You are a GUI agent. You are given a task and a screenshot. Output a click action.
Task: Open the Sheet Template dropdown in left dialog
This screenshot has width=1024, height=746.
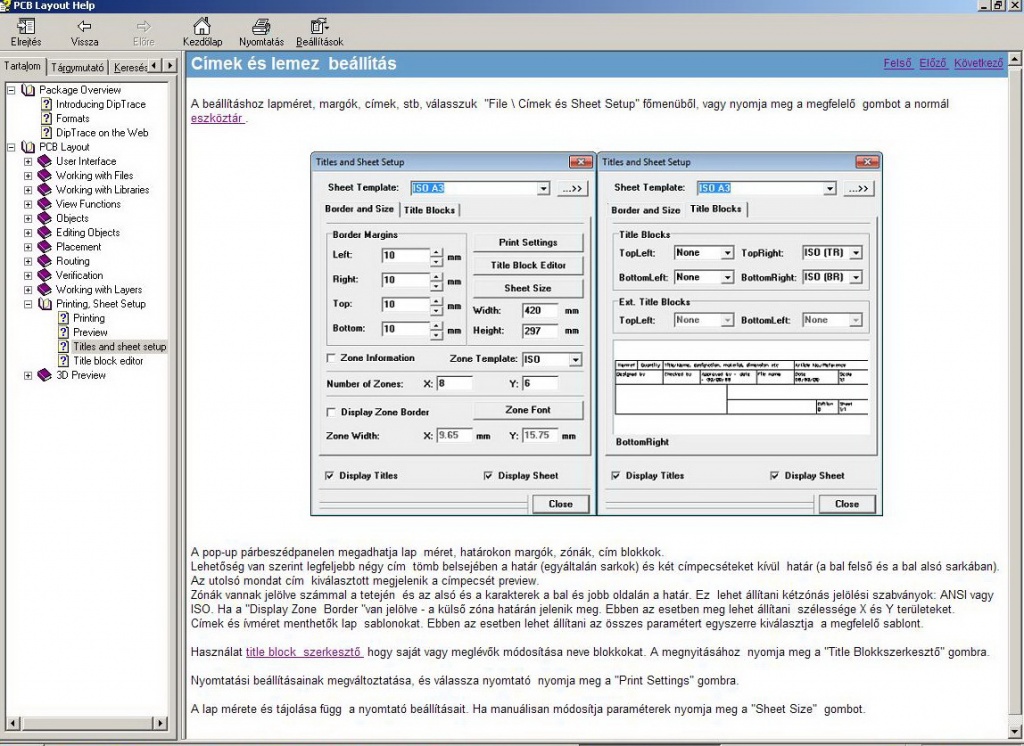(x=543, y=189)
